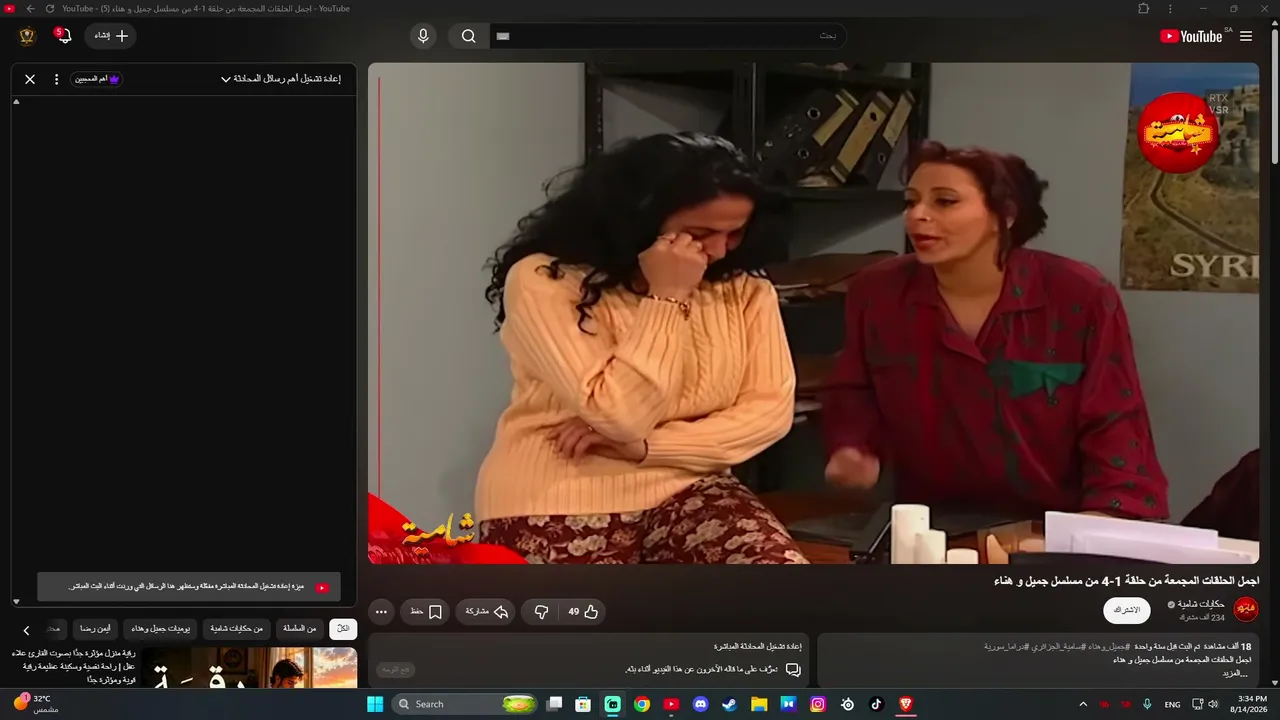Open the رقية منزل مؤثرة recommended video title
Screen dimensions: 1280x720
(x=74, y=666)
